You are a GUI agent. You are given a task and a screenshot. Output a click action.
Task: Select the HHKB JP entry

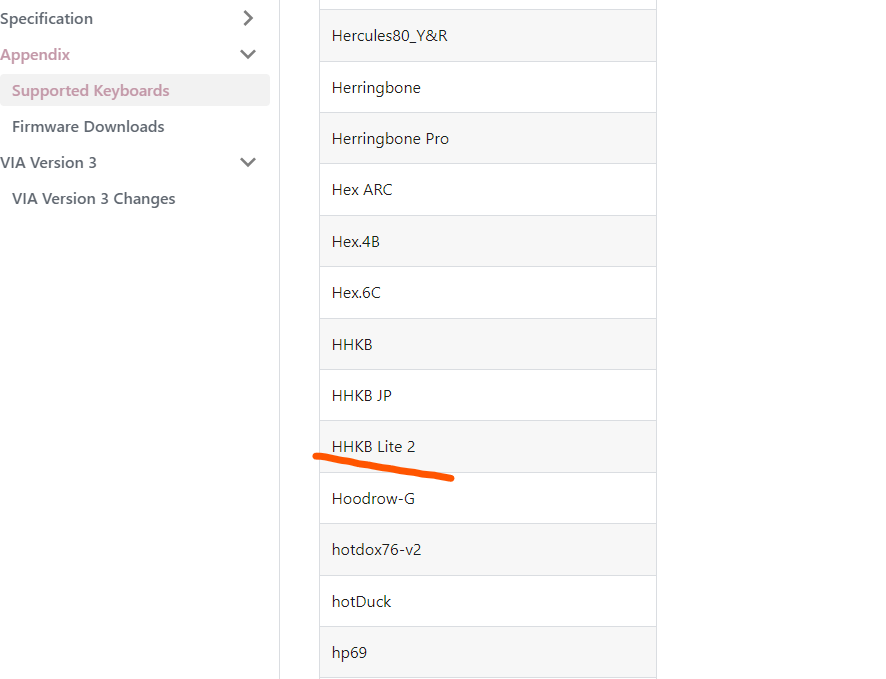(x=488, y=395)
